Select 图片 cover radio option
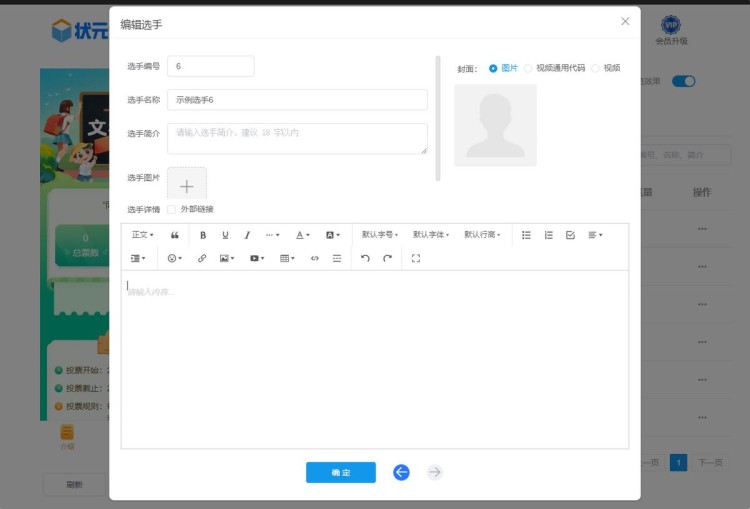 (493, 68)
